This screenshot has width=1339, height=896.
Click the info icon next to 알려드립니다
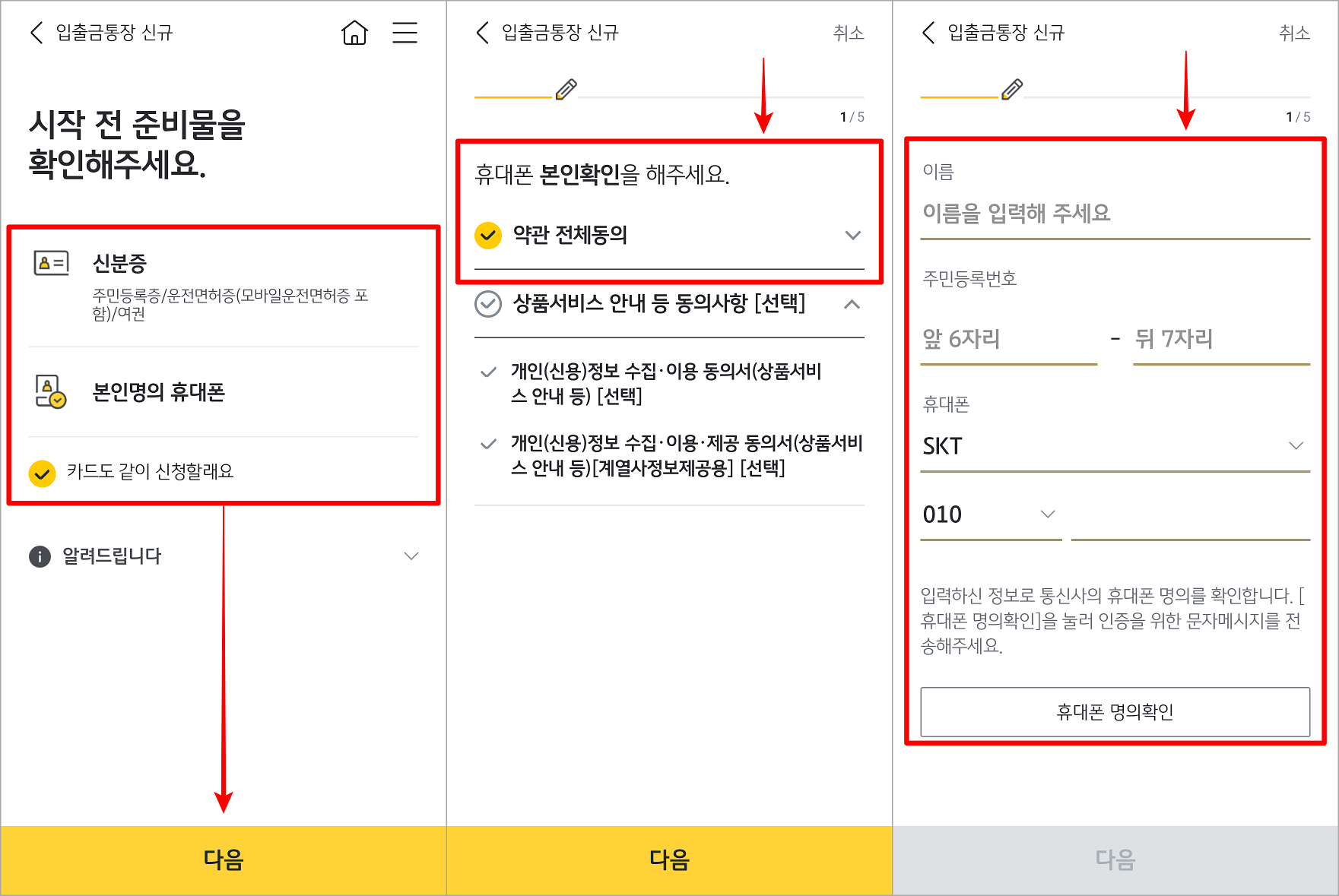coord(39,556)
